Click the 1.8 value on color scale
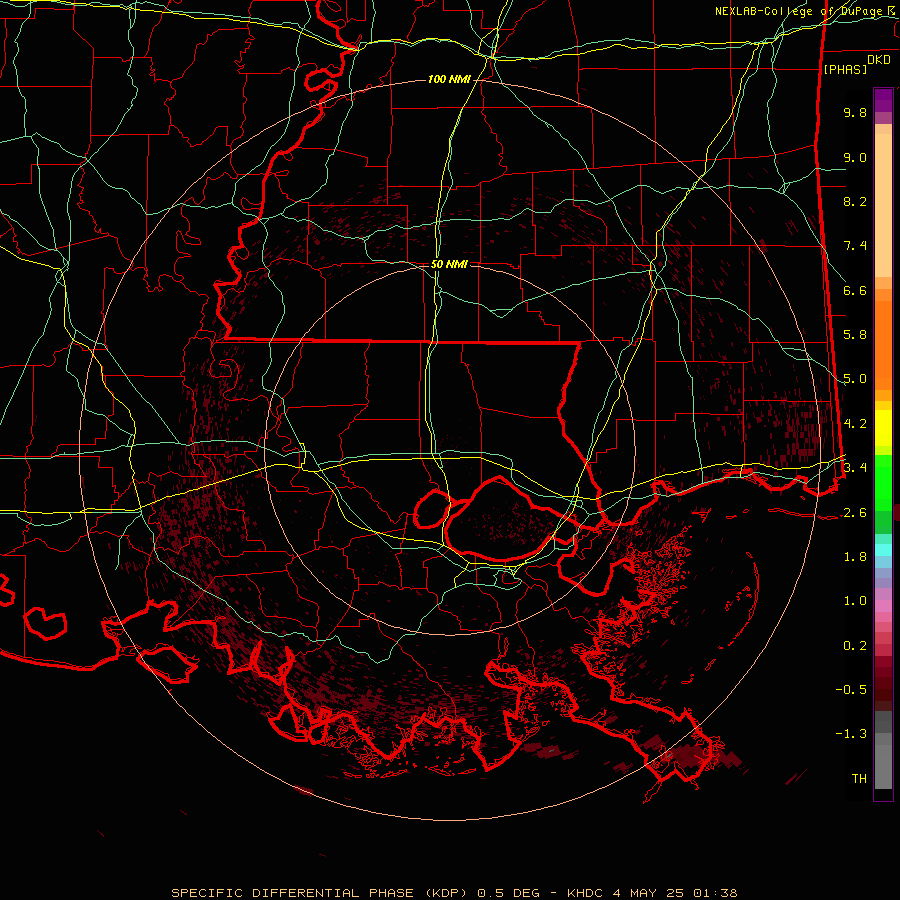The width and height of the screenshot is (900, 900). (855, 557)
